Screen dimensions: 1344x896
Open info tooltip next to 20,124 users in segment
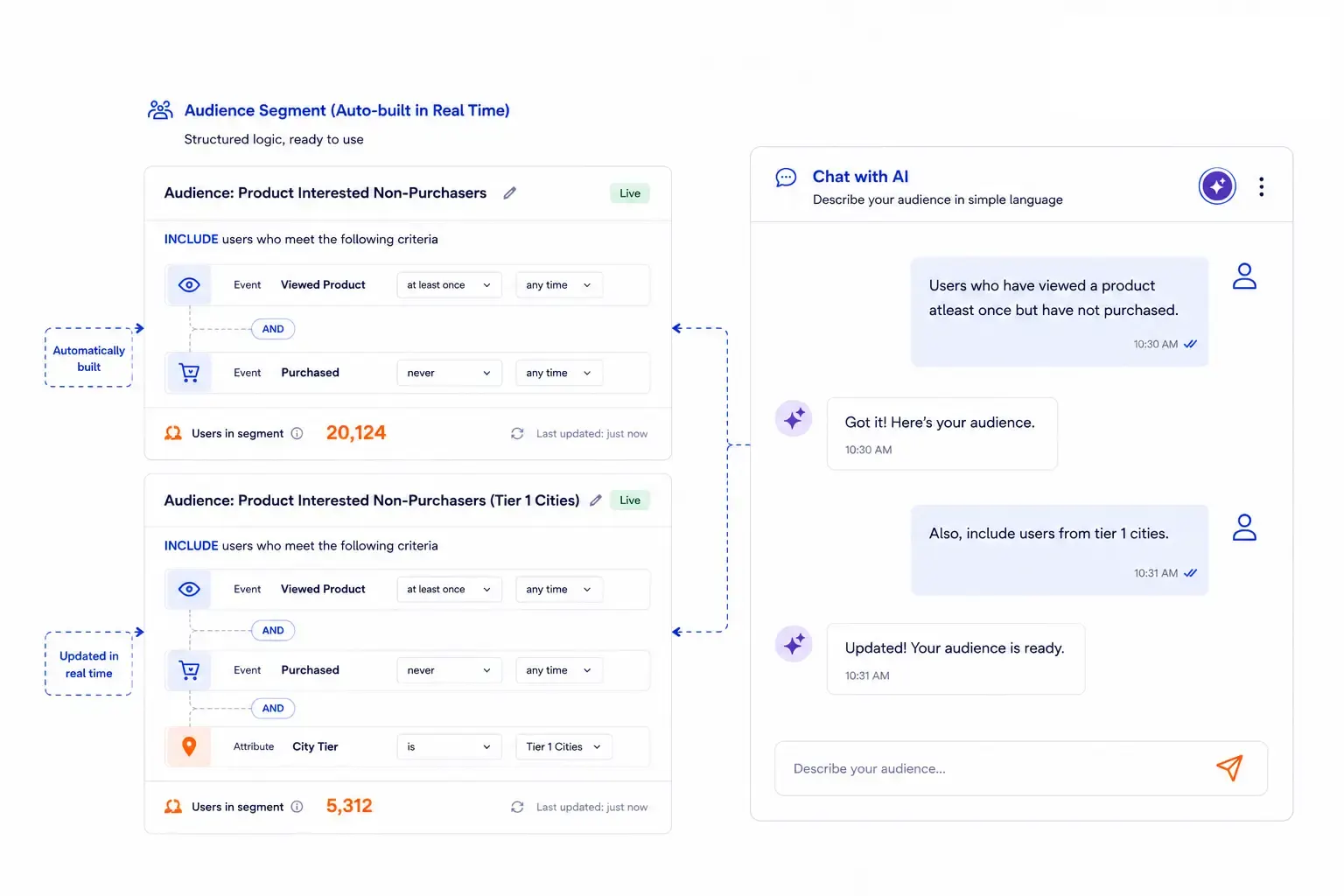297,433
